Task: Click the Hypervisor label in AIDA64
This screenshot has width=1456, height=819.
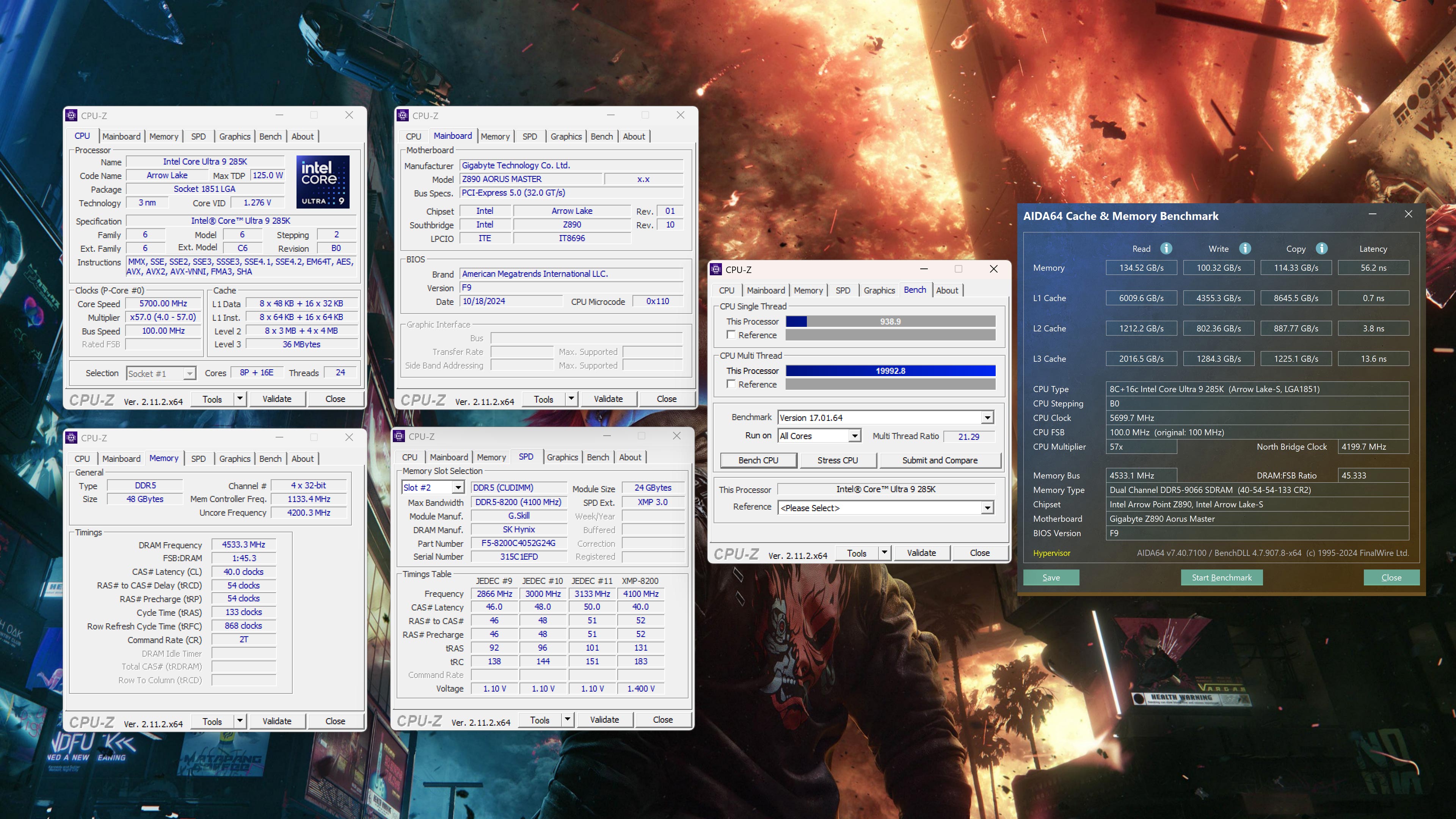Action: (x=1051, y=553)
